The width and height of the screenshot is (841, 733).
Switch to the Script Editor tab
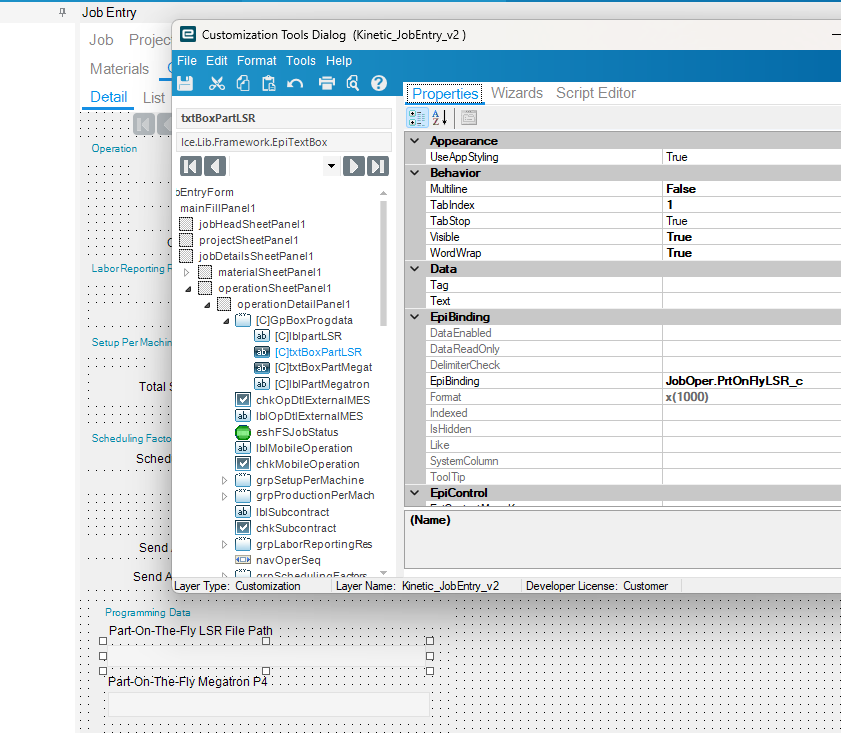596,93
